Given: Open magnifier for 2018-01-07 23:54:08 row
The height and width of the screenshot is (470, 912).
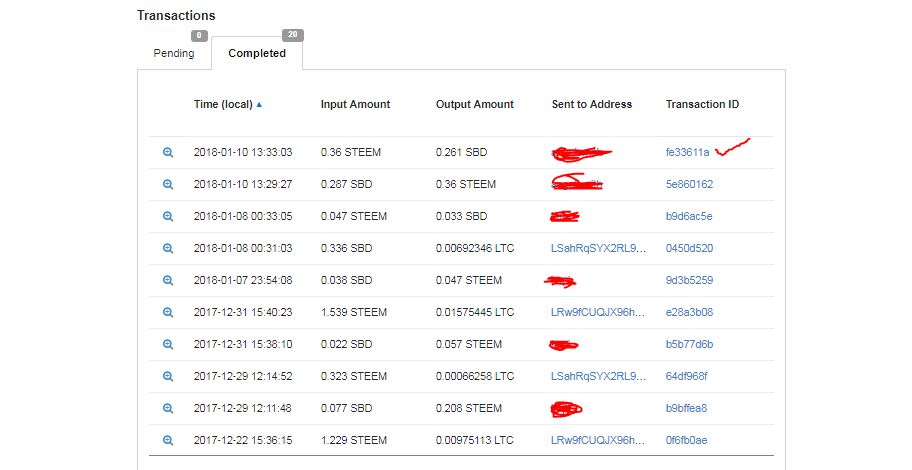Looking at the screenshot, I should [168, 280].
